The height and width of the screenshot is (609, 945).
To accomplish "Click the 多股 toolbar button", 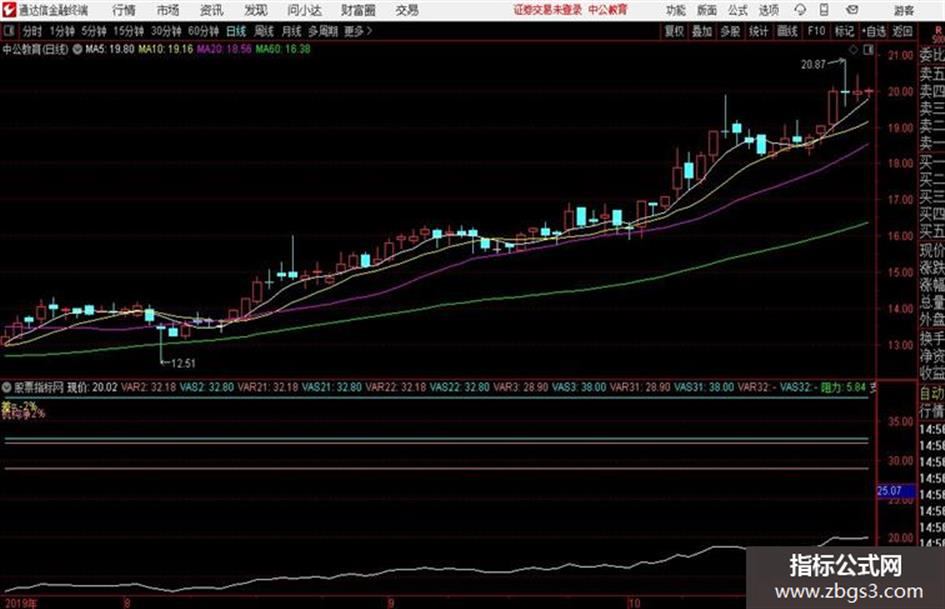I will pos(730,31).
